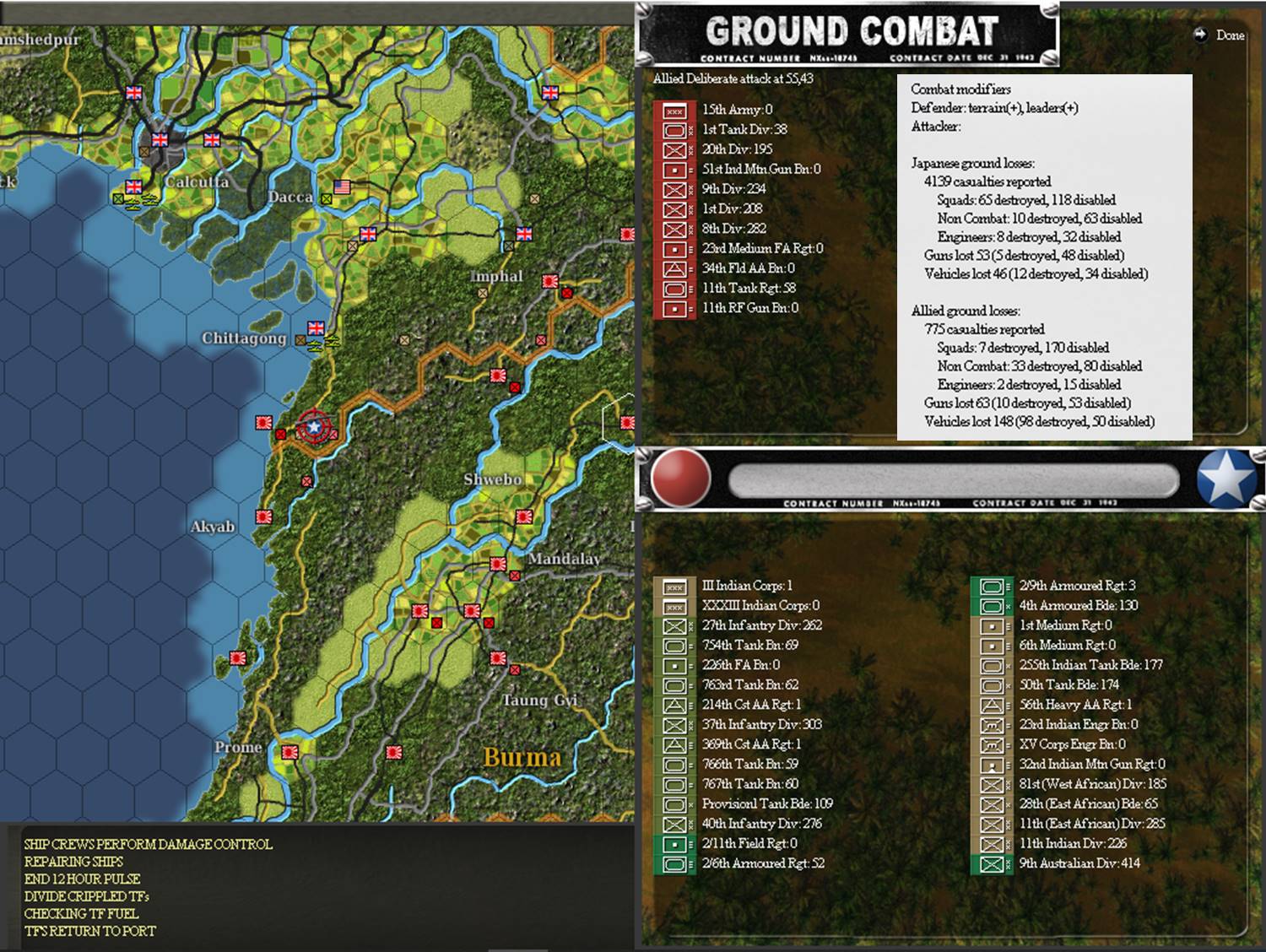Click the 214th Cst AA Rgt icon
The height and width of the screenshot is (952, 1266).
(x=674, y=706)
